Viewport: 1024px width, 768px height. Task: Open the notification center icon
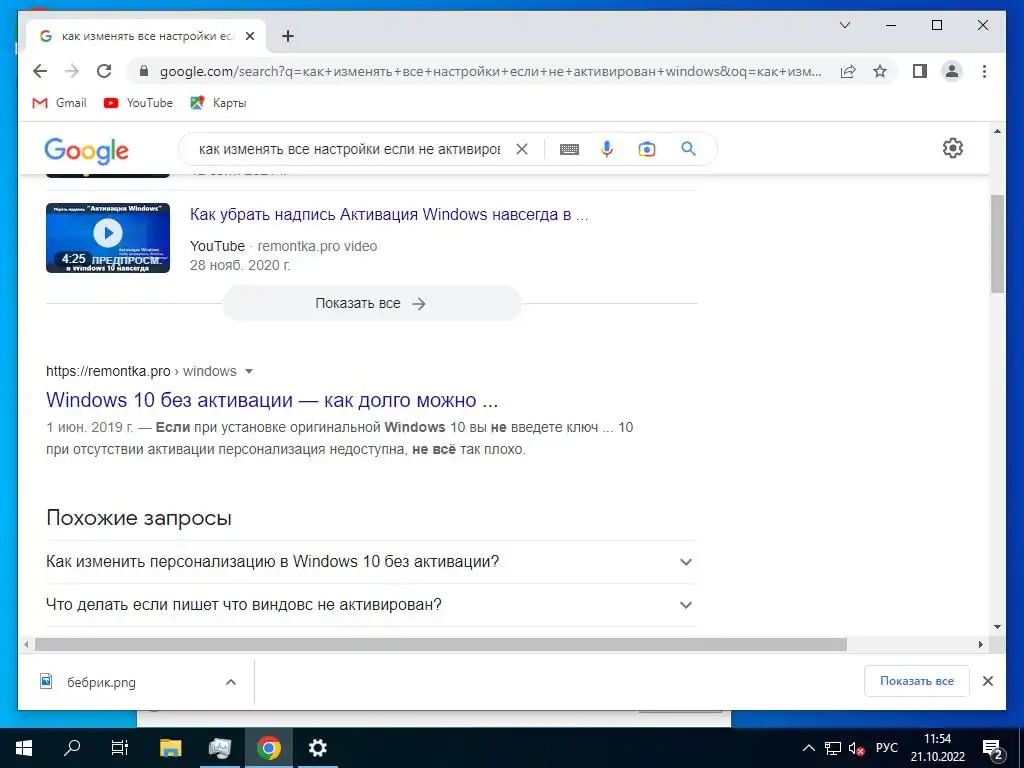click(993, 748)
